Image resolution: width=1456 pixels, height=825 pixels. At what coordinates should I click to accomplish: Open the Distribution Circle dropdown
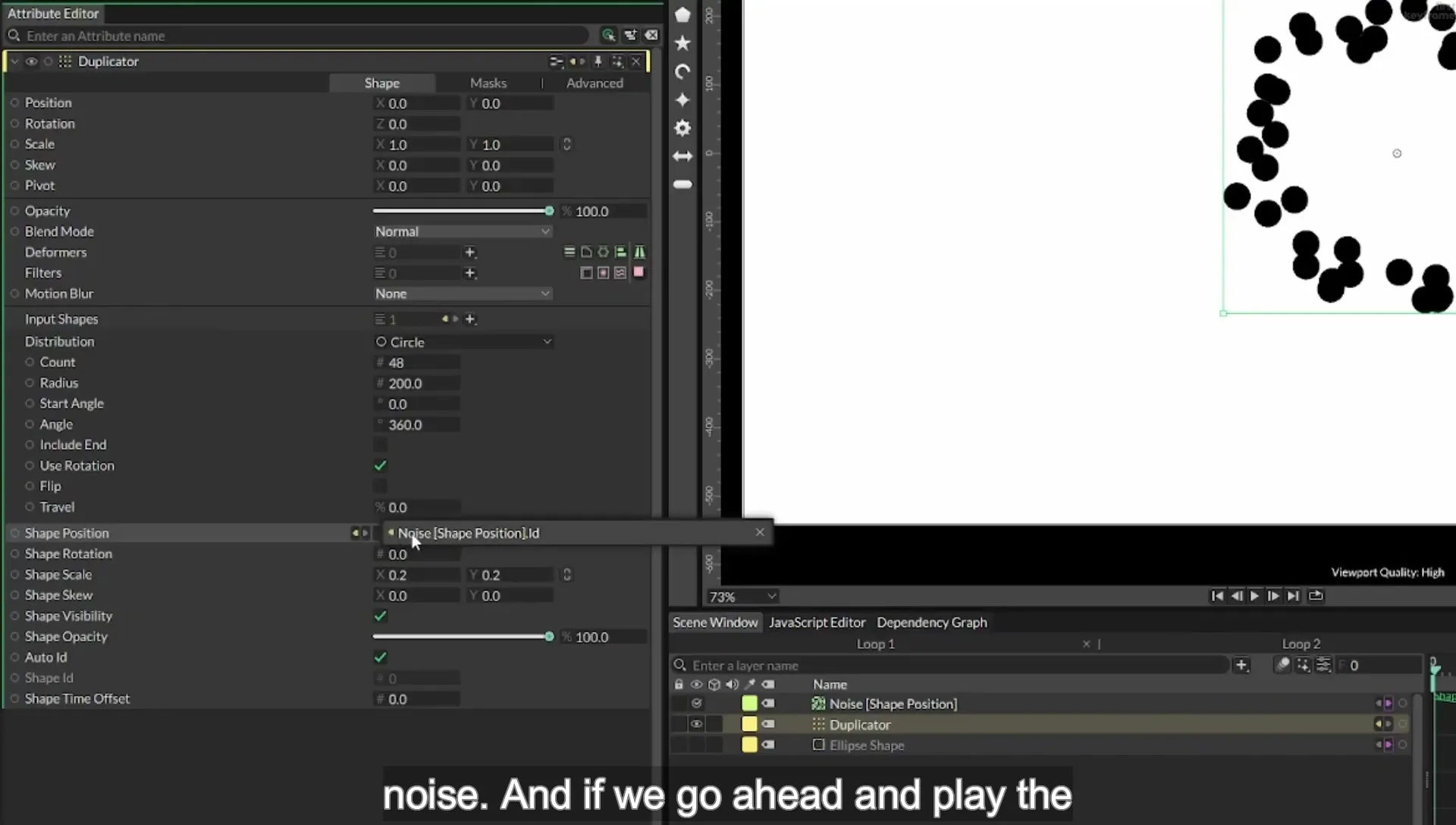click(463, 342)
